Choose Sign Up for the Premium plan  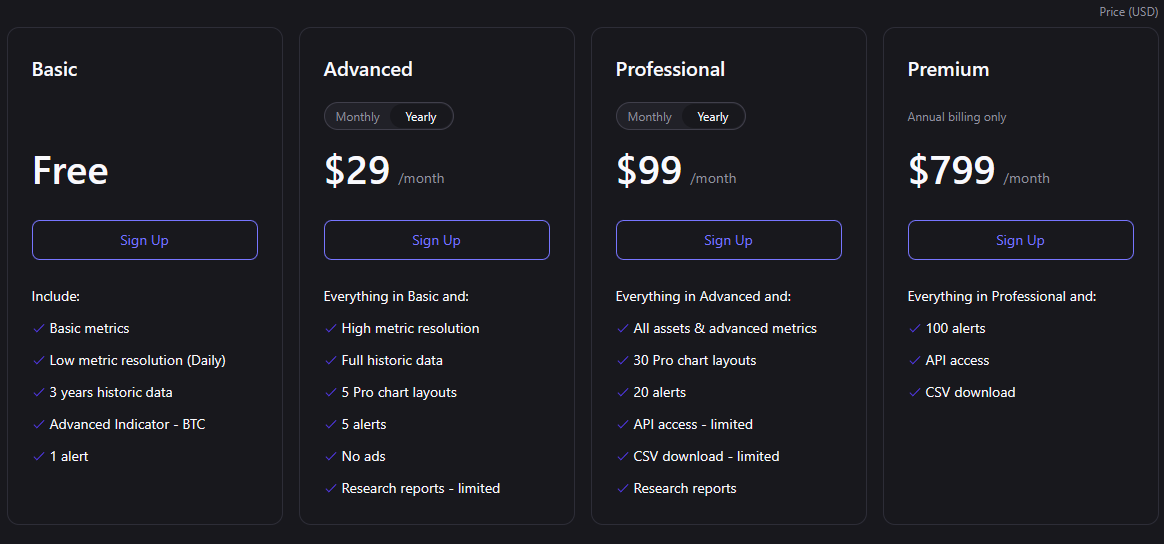click(1020, 240)
